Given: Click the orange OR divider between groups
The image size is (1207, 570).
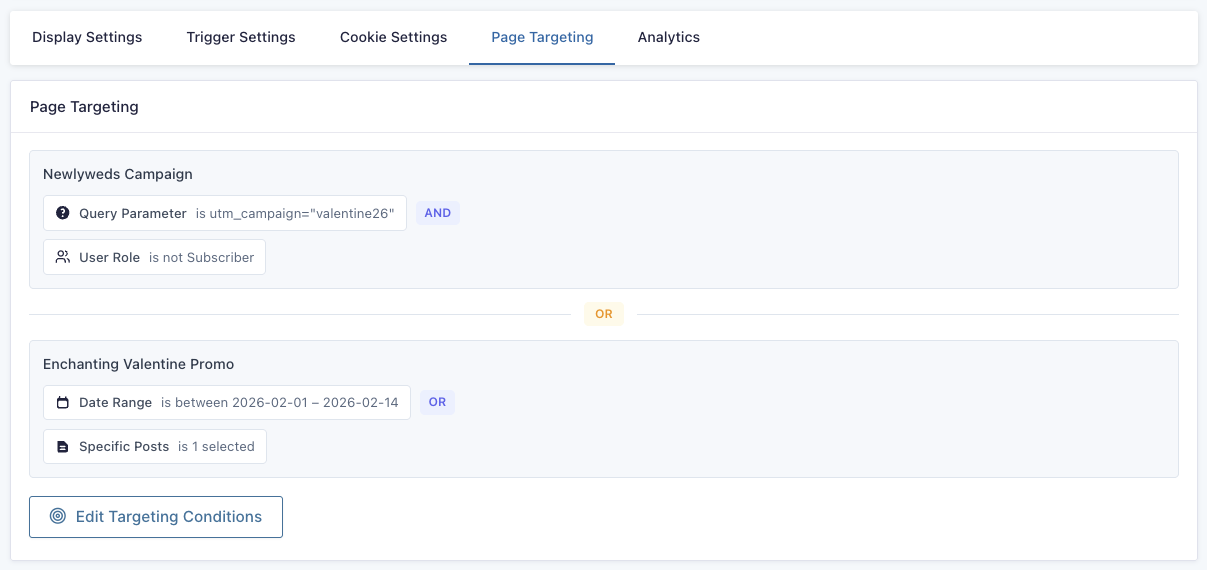Looking at the screenshot, I should pyautogui.click(x=604, y=314).
